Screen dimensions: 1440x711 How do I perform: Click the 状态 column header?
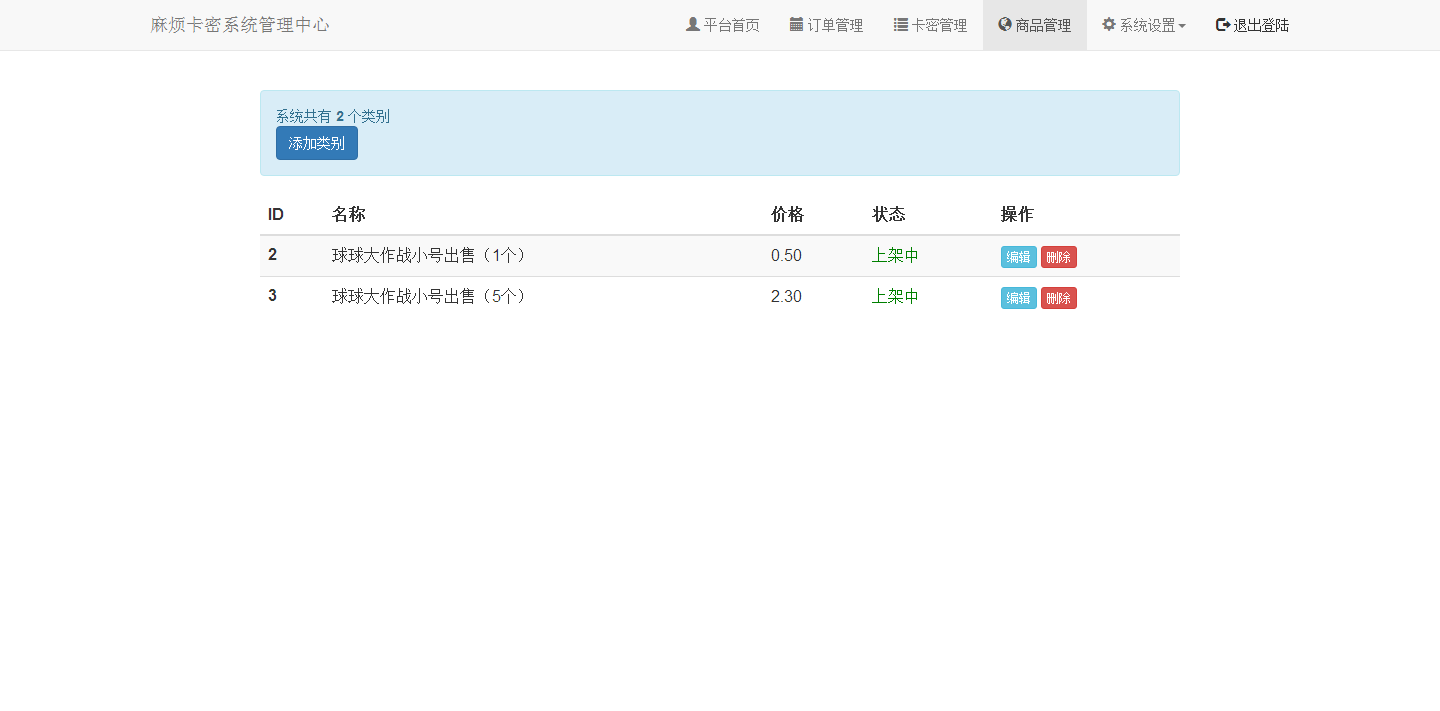(x=889, y=214)
